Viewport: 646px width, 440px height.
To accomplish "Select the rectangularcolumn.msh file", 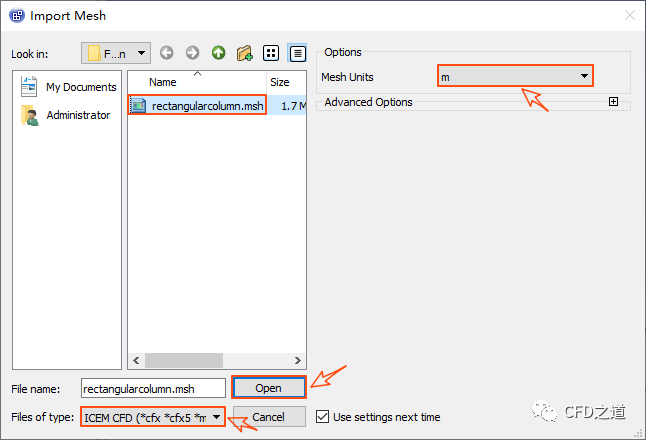I will point(198,106).
